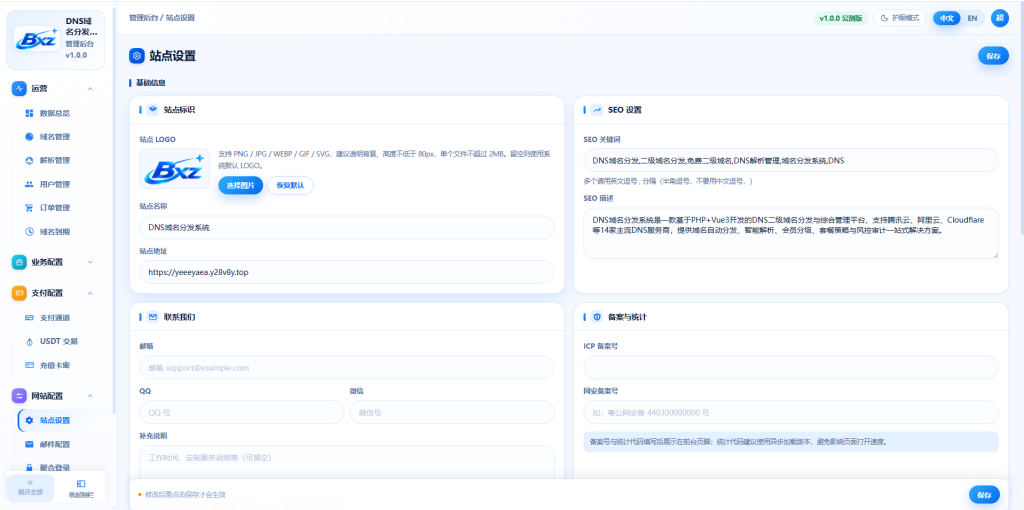Click the Bxz logo in sidebar header
1024x510 pixels.
pos(37,39)
